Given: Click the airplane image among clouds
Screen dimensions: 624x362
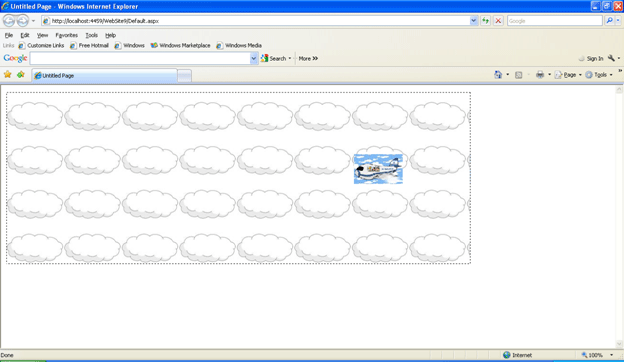Looking at the screenshot, I should [378, 169].
